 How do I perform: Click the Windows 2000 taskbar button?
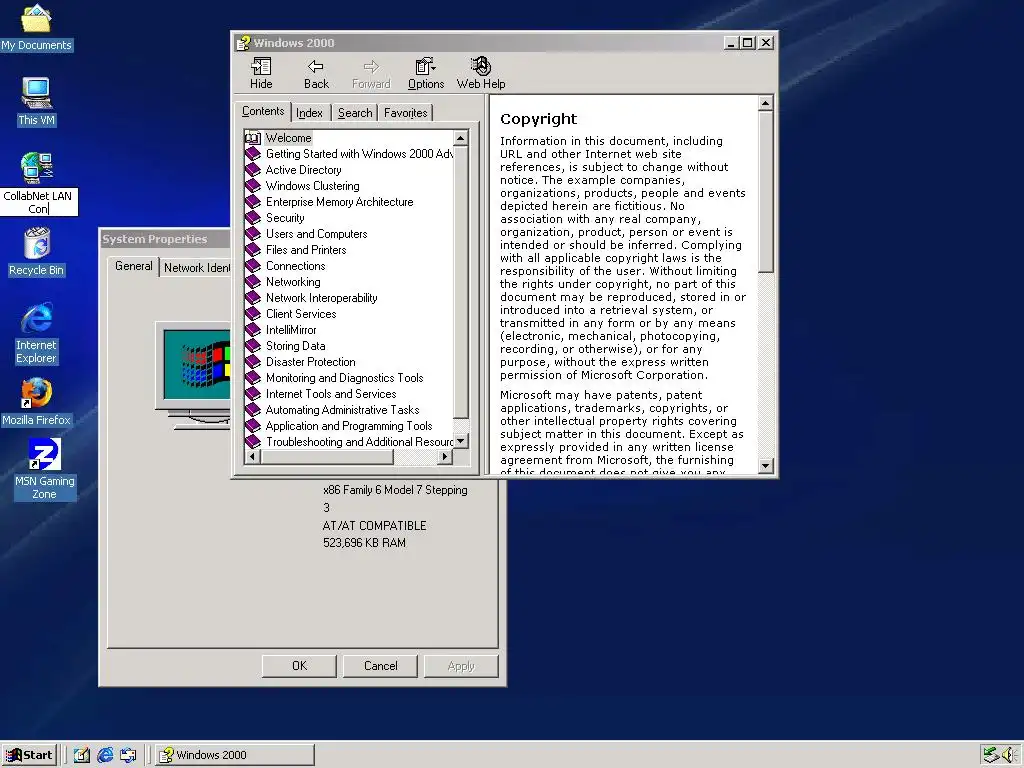pos(234,755)
